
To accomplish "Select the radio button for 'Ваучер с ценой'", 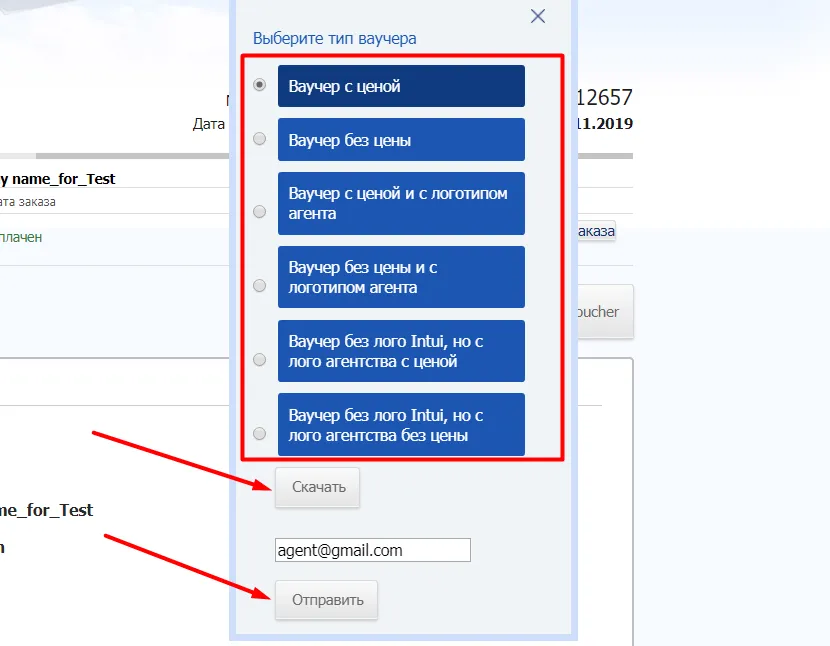I will [260, 85].
